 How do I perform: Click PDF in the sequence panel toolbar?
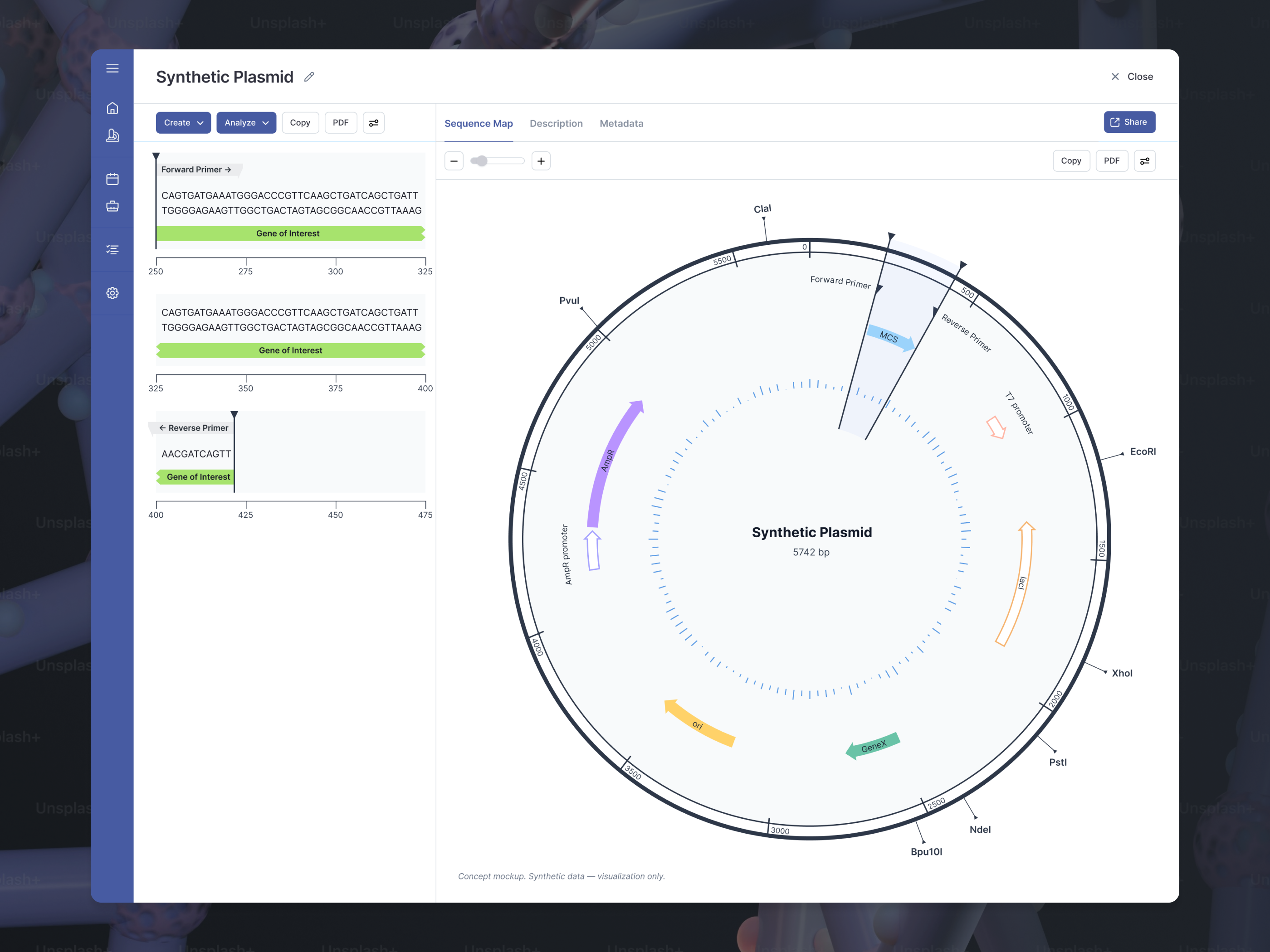(x=341, y=123)
